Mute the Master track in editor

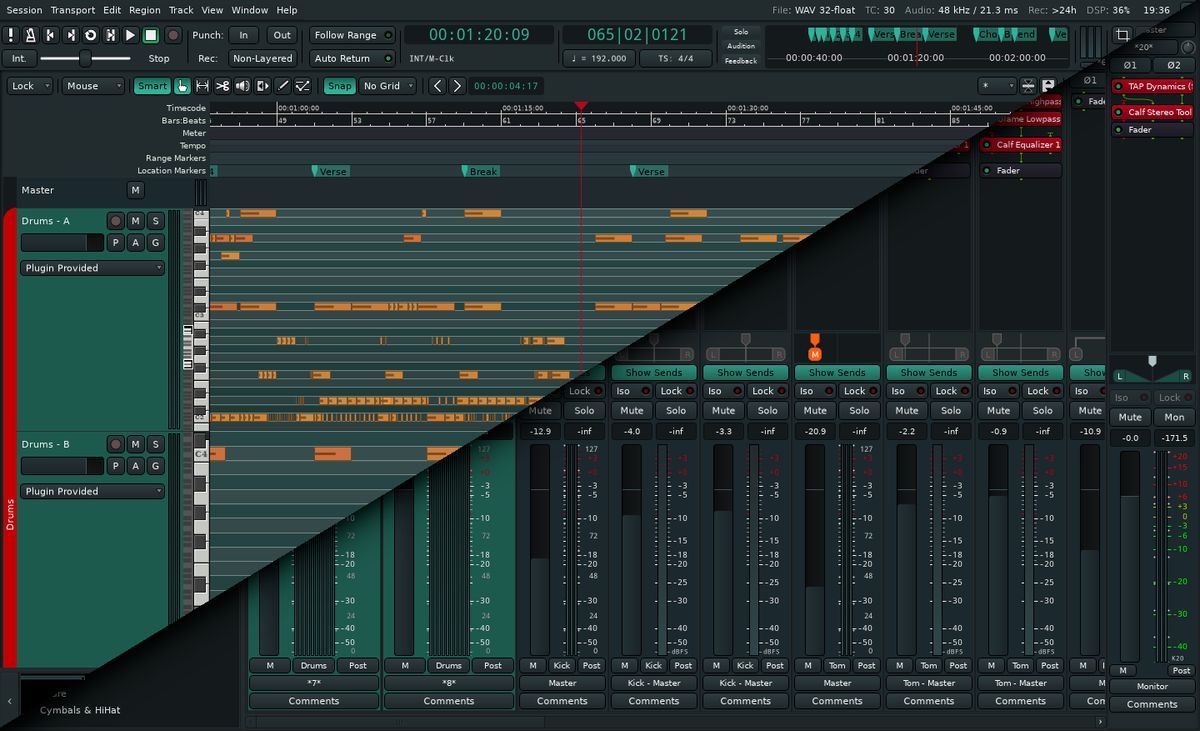(136, 190)
